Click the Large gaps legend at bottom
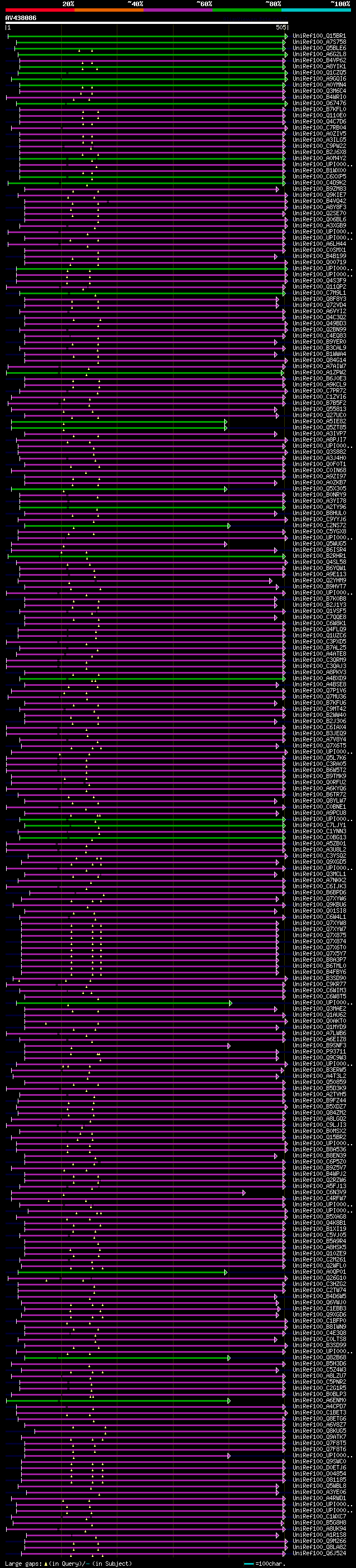Screen dimensions: 356x1568 tap(68, 1563)
